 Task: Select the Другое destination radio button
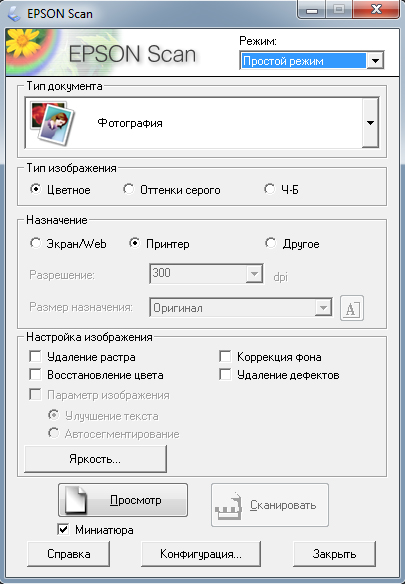point(270,243)
